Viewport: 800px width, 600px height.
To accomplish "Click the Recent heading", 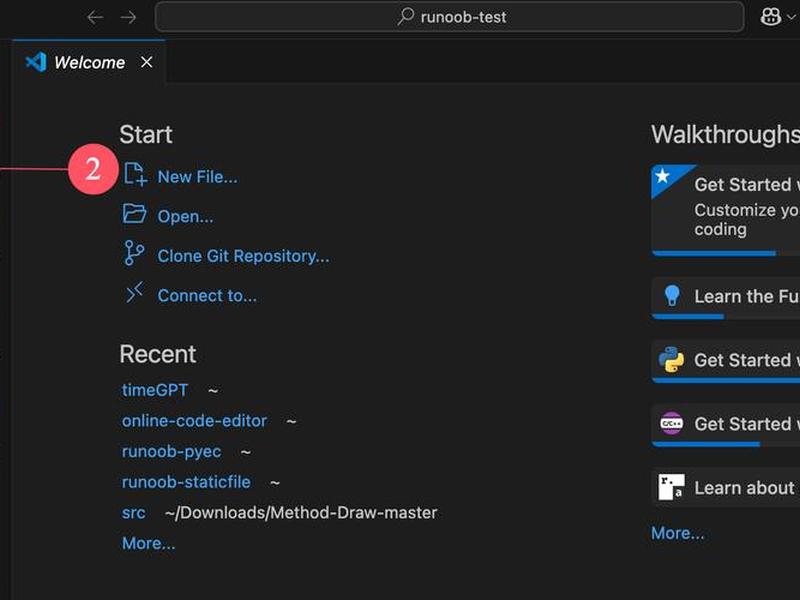I will click(158, 354).
